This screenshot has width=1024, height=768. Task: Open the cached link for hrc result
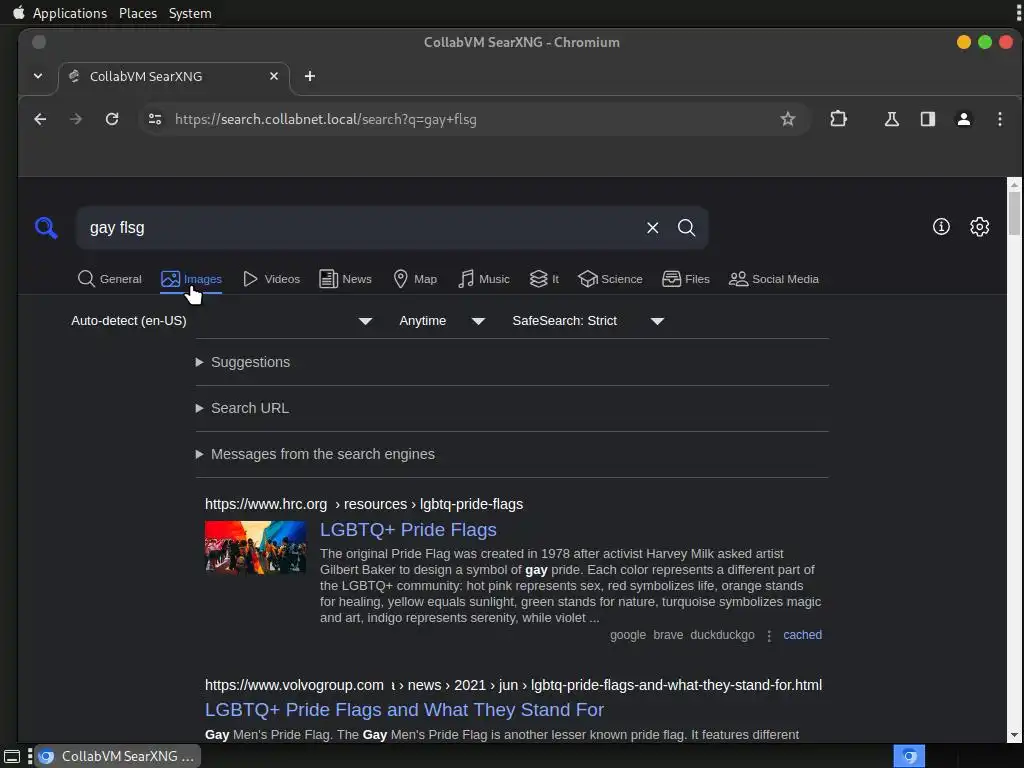point(803,635)
